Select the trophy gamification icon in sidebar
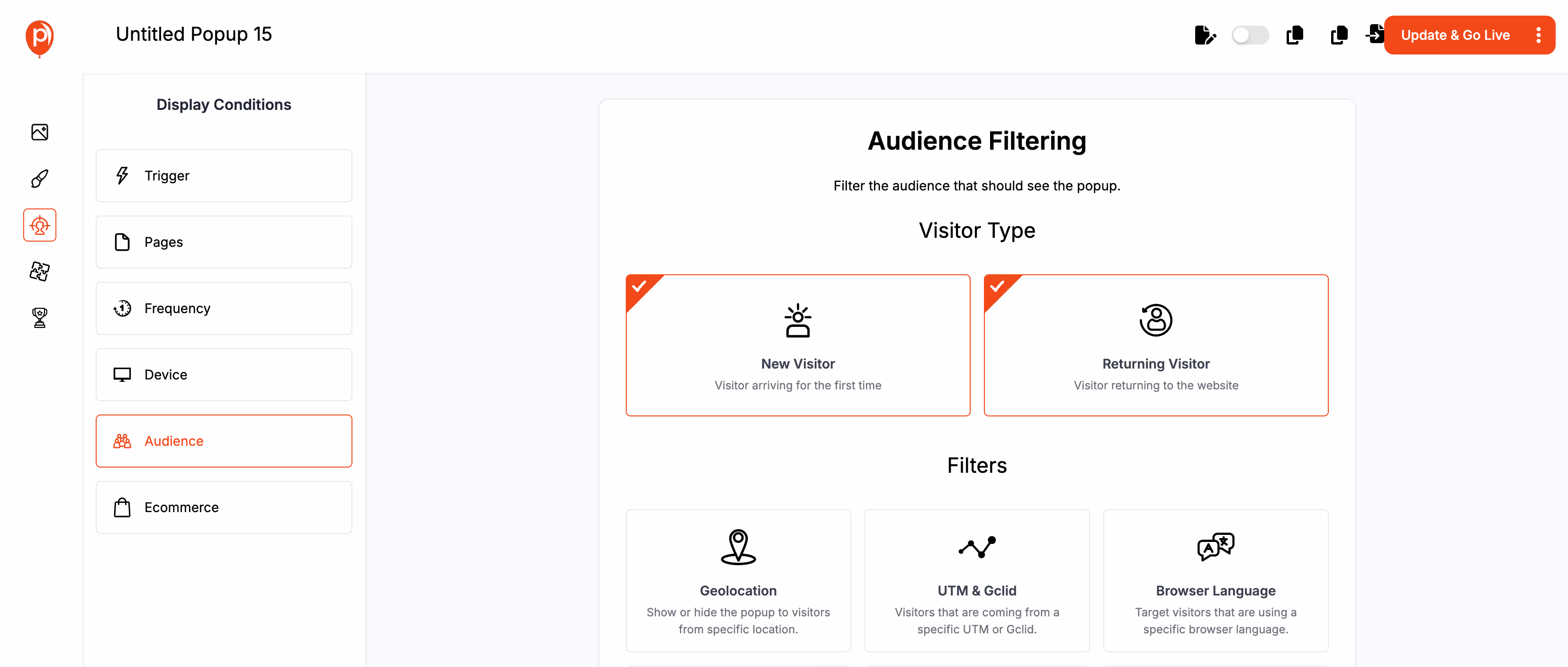Screen dimensions: 1568x667 click(39, 317)
